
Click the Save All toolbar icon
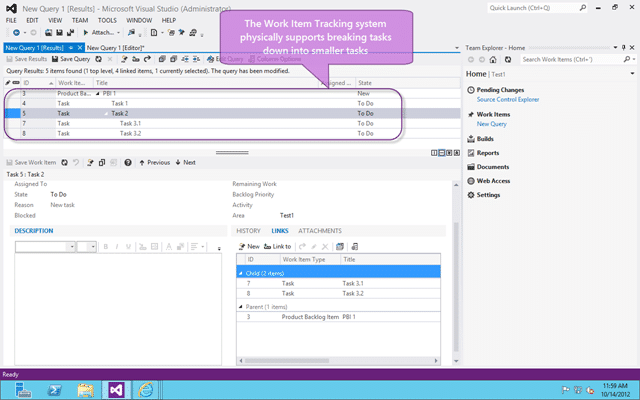(x=70, y=32)
